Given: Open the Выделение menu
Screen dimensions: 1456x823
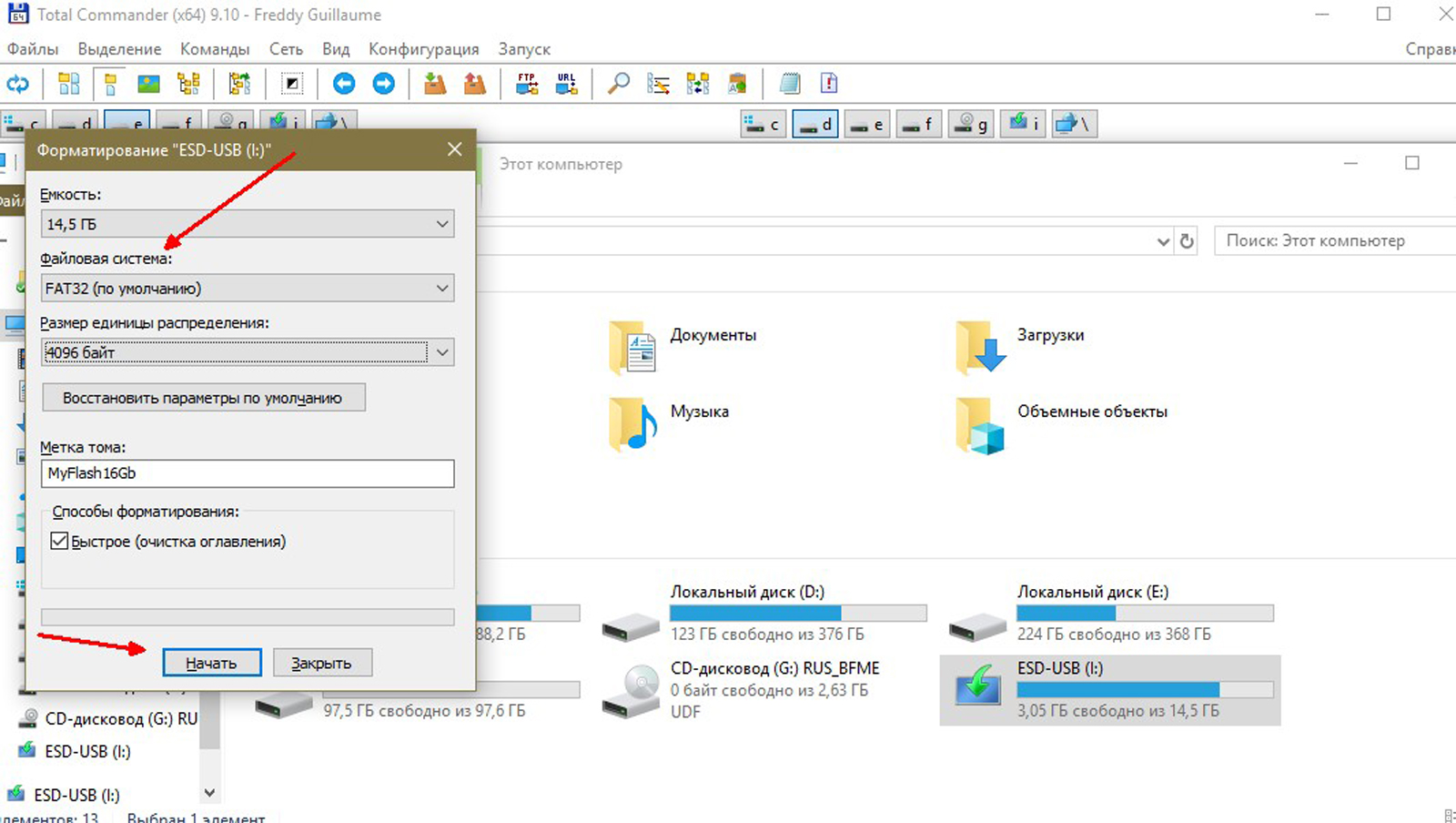Looking at the screenshot, I should (x=119, y=49).
